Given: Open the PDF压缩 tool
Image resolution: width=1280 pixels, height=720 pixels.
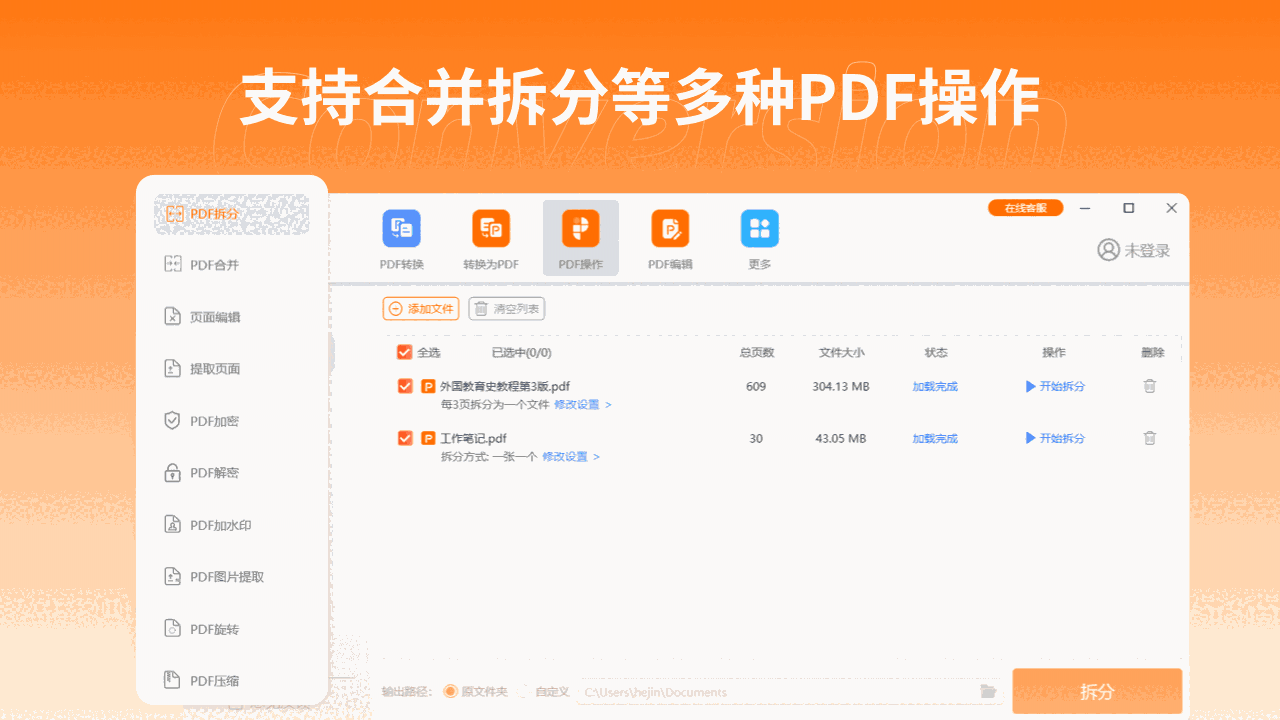Looking at the screenshot, I should click(212, 680).
